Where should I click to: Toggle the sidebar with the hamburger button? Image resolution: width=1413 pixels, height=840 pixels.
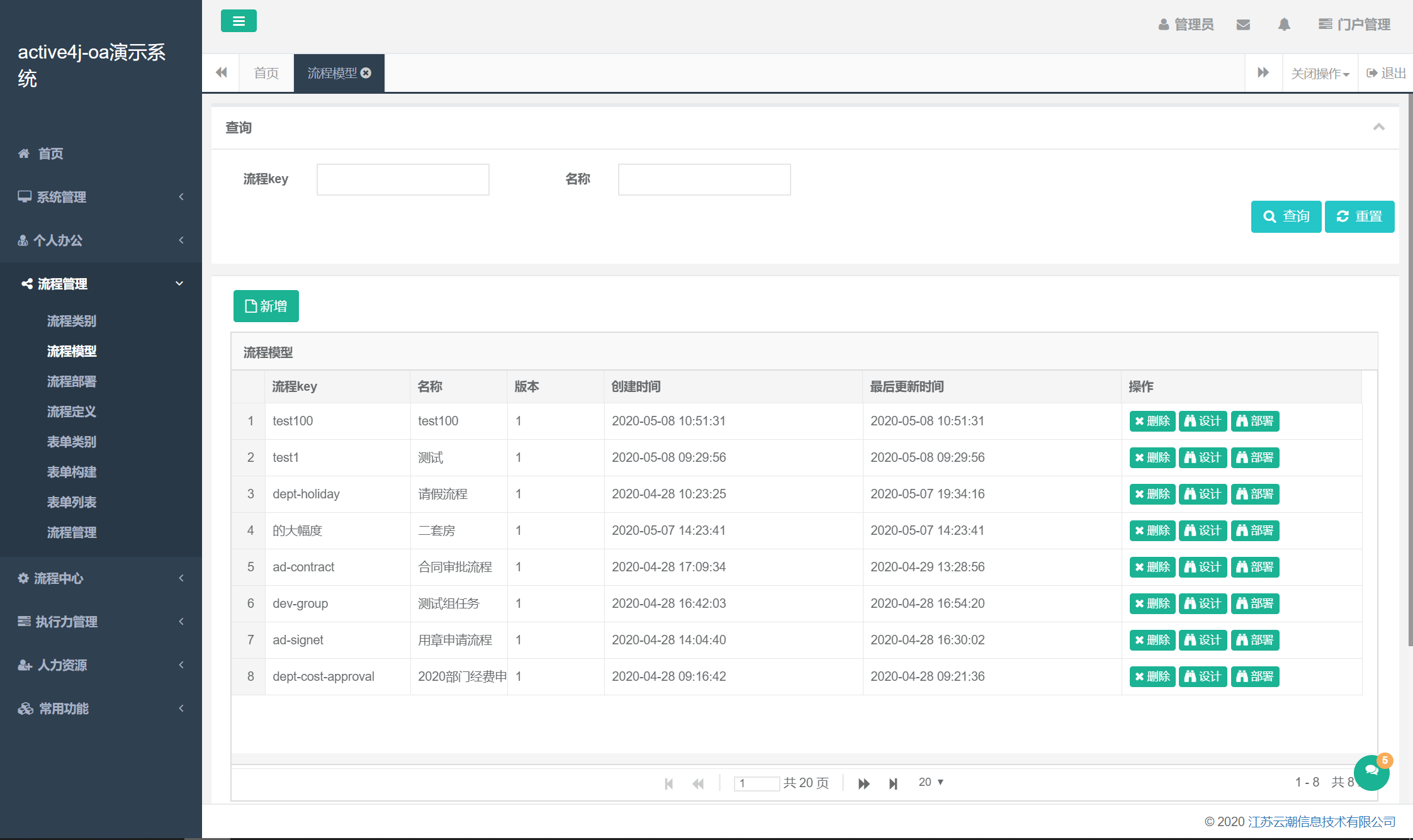coord(239,21)
